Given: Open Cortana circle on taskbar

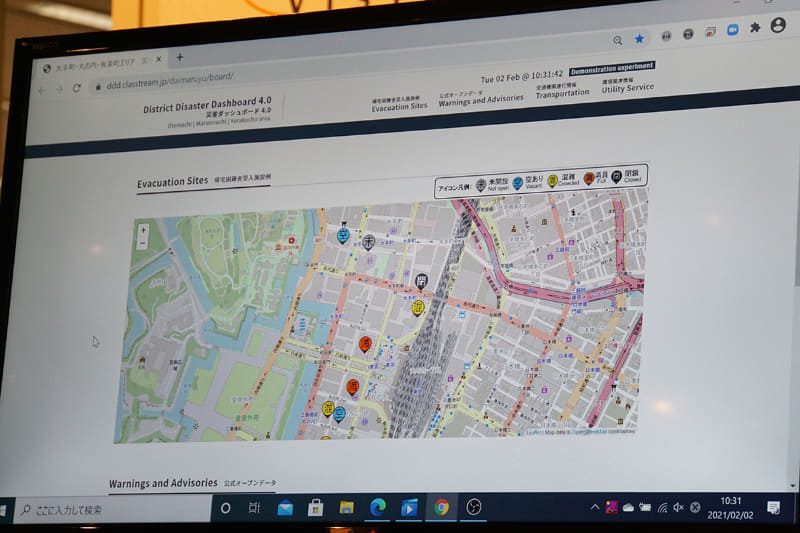Looking at the screenshot, I should point(226,508).
